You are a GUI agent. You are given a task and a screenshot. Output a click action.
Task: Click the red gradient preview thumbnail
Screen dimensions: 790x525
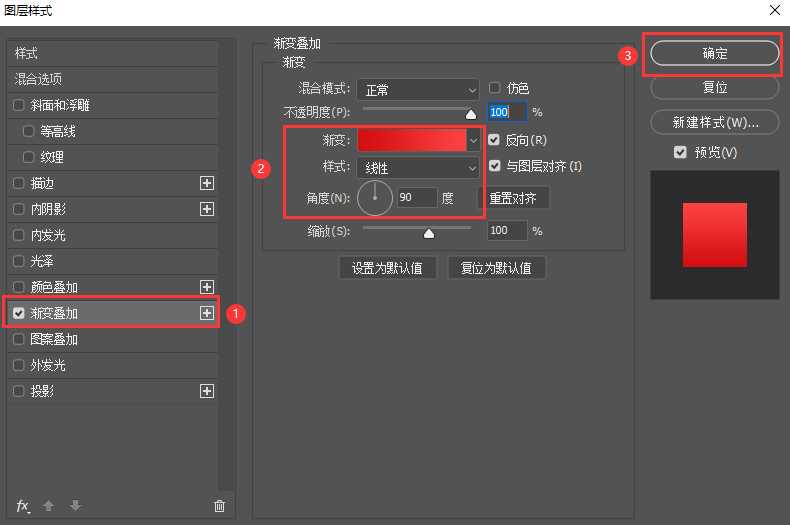point(715,235)
